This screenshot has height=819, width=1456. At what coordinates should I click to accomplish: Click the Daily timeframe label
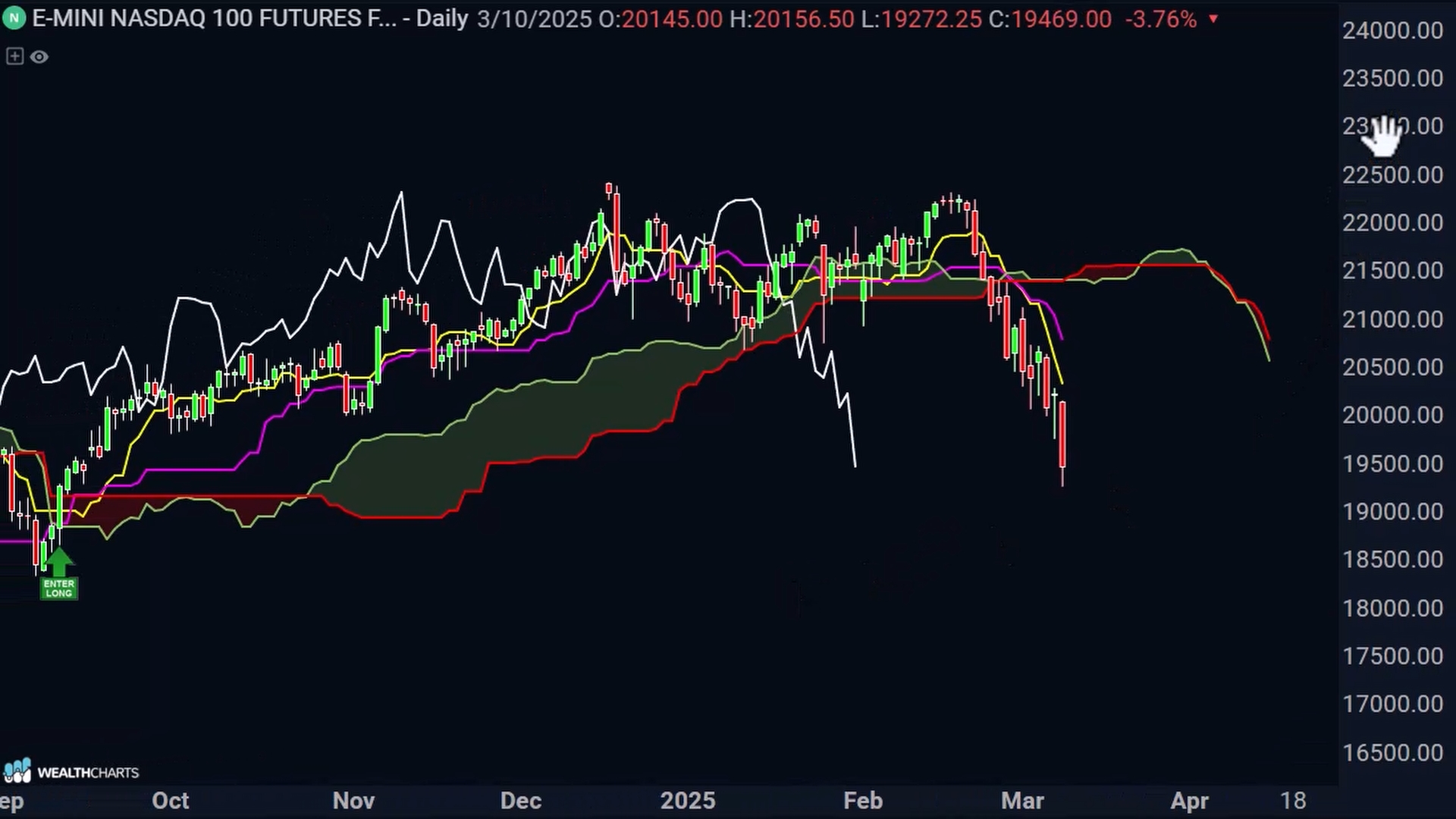pyautogui.click(x=442, y=19)
